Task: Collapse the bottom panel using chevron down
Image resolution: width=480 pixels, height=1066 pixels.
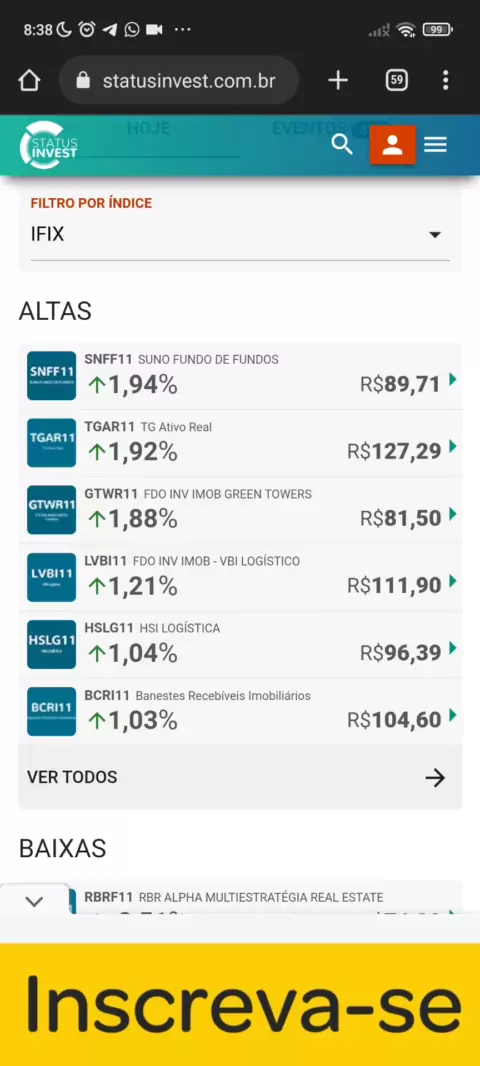Action: [34, 901]
